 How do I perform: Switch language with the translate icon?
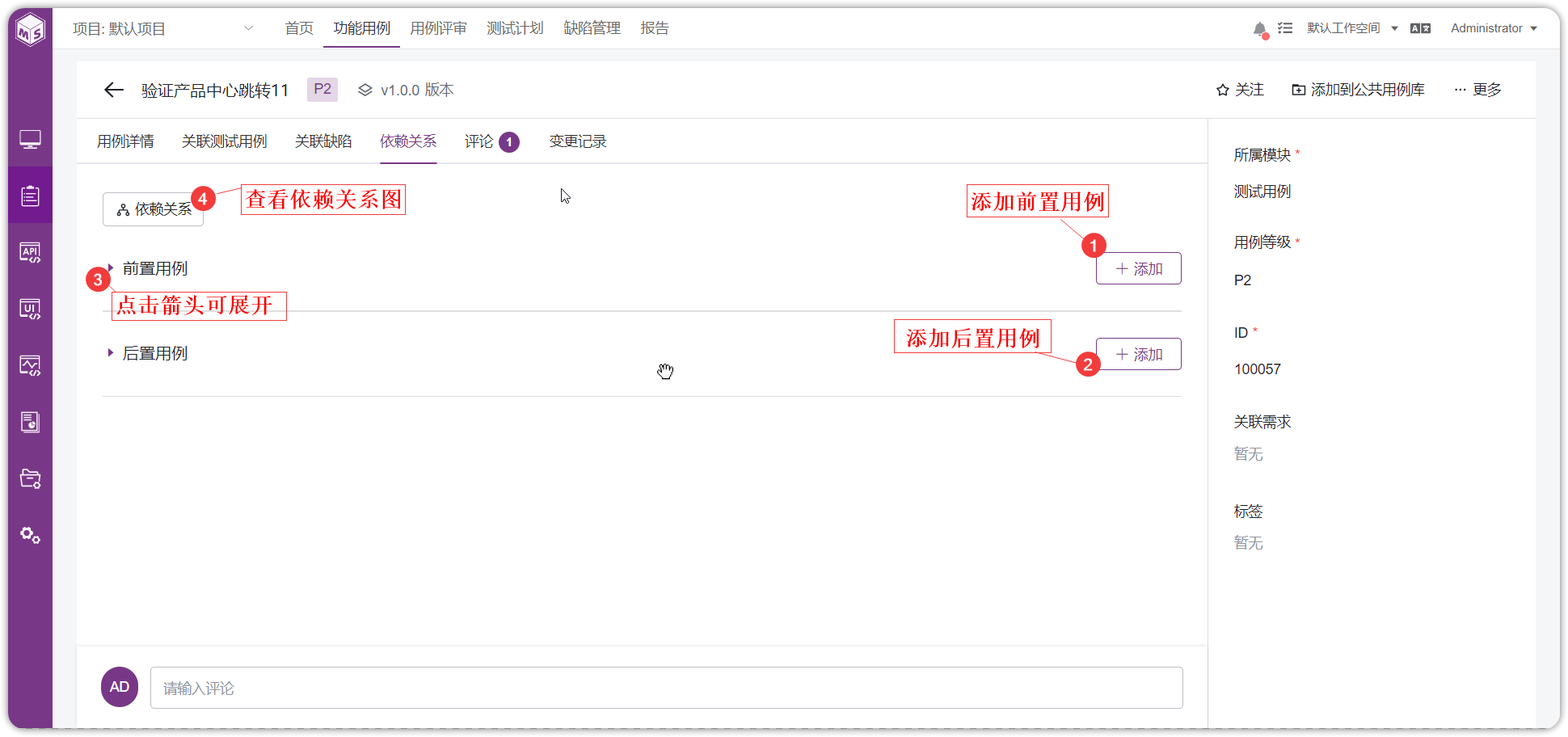(1420, 28)
